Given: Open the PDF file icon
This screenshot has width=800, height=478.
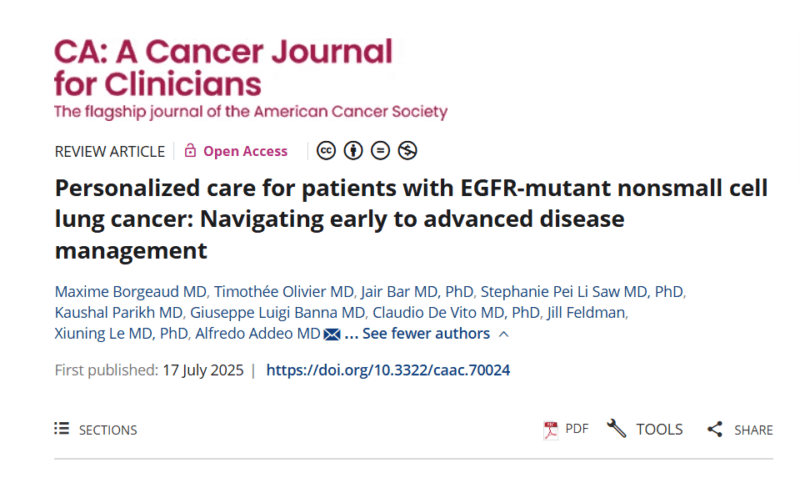Looking at the screenshot, I should 551,430.
